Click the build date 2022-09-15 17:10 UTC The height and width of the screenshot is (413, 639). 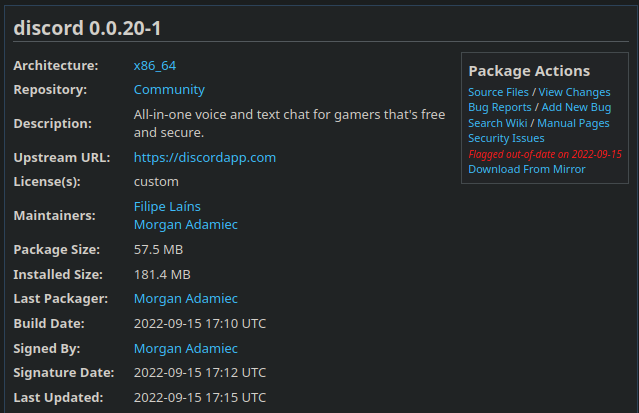coord(200,324)
